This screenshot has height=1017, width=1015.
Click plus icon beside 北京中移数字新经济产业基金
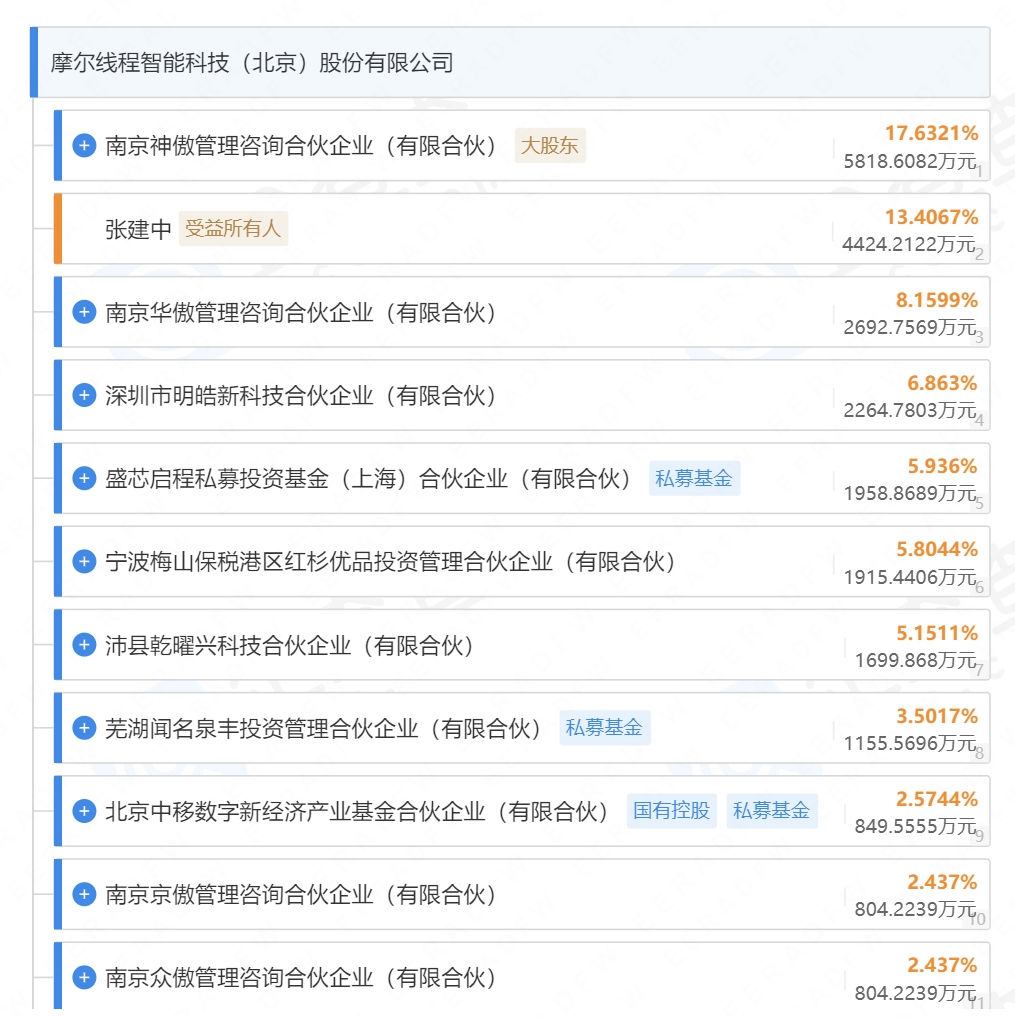click(x=84, y=810)
